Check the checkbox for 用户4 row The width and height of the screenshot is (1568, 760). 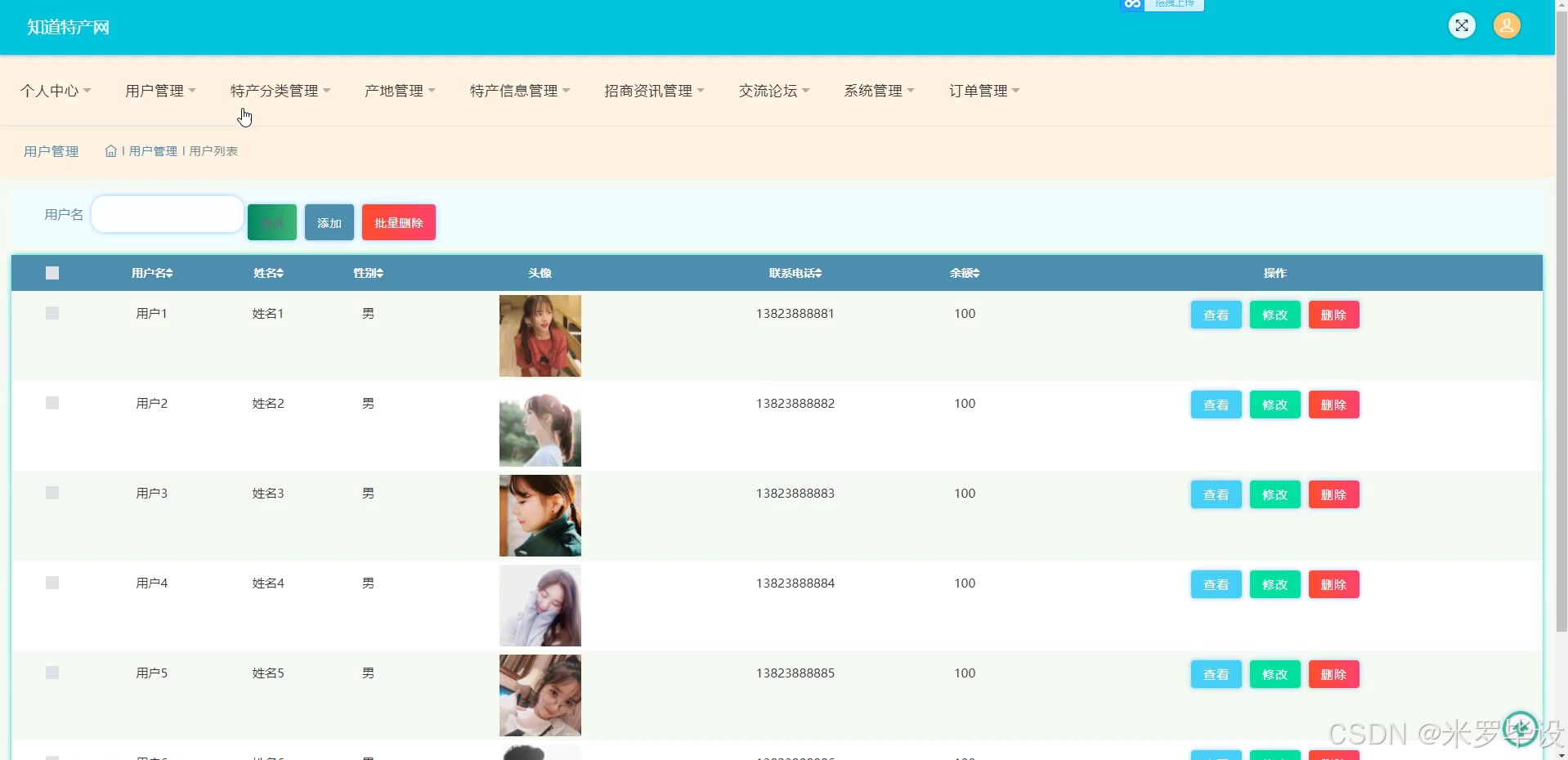pyautogui.click(x=52, y=583)
